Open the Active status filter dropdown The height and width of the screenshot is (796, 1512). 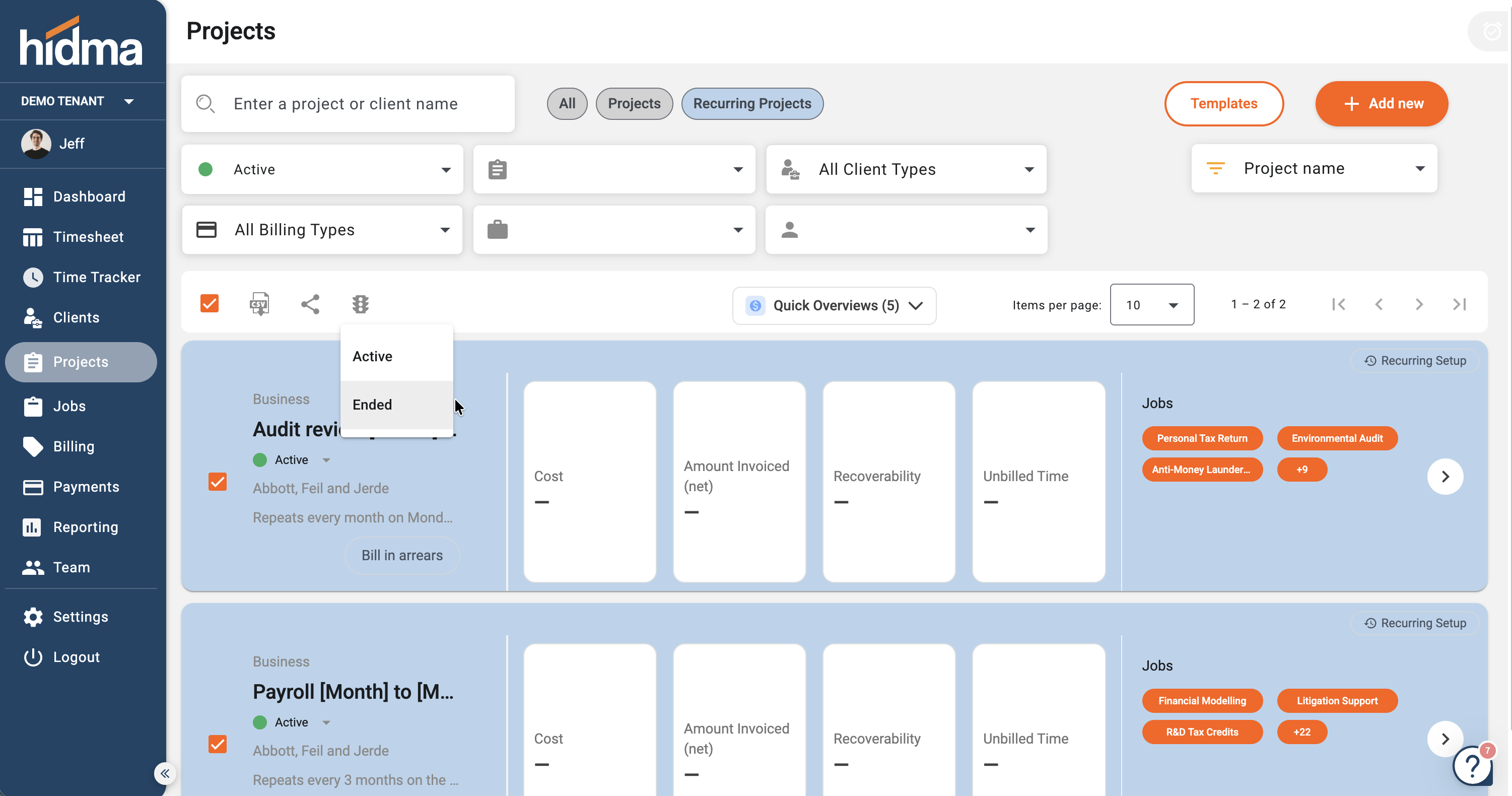[322, 170]
